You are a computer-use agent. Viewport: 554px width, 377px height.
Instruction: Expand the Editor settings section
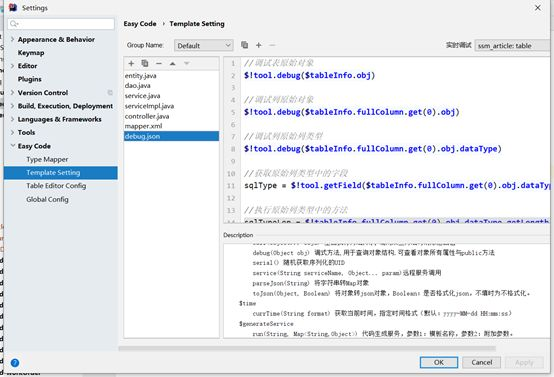pyautogui.click(x=12, y=66)
